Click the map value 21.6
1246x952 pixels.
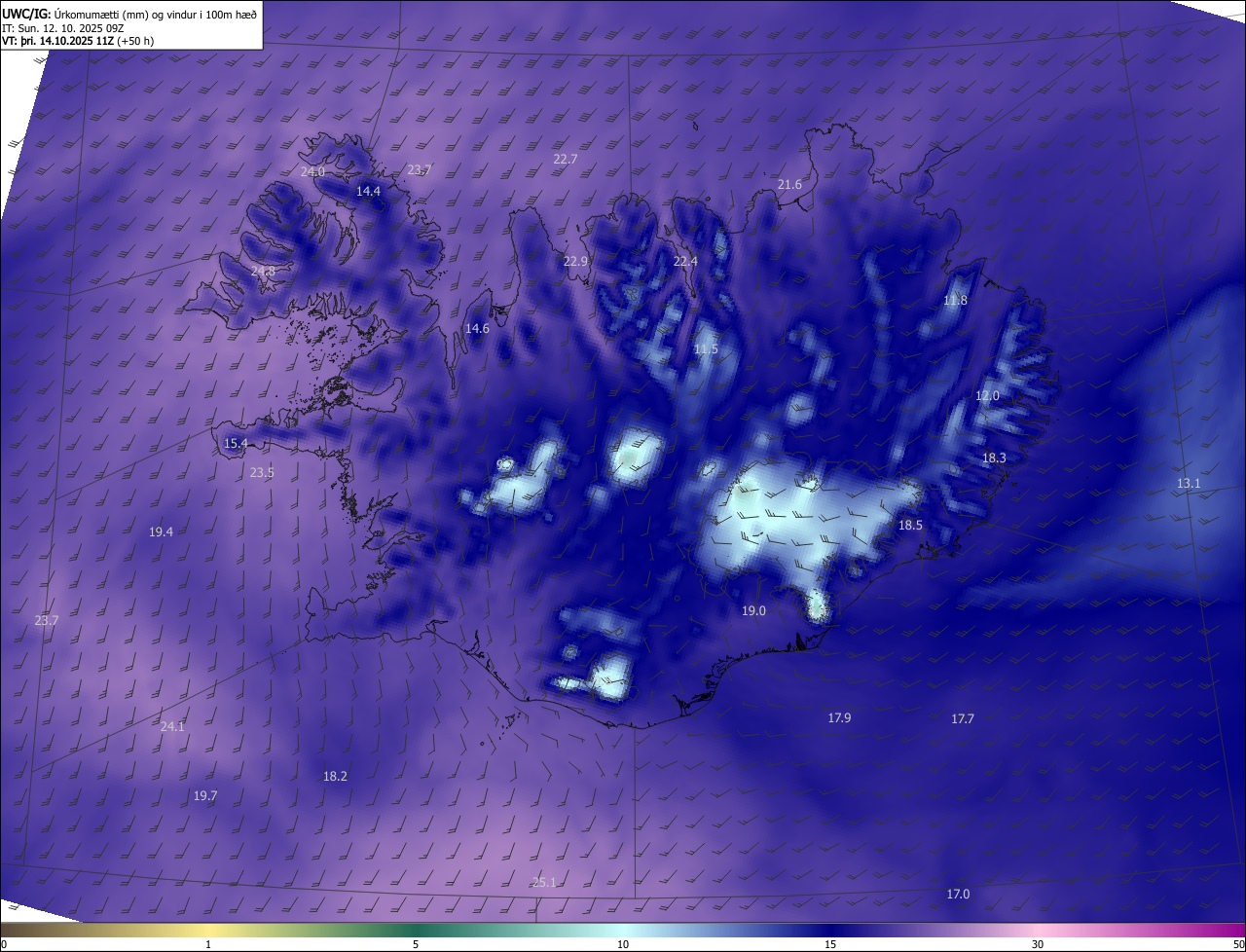coord(789,185)
